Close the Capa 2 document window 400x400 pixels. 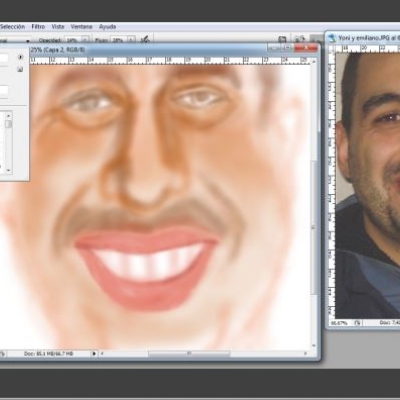306,49
